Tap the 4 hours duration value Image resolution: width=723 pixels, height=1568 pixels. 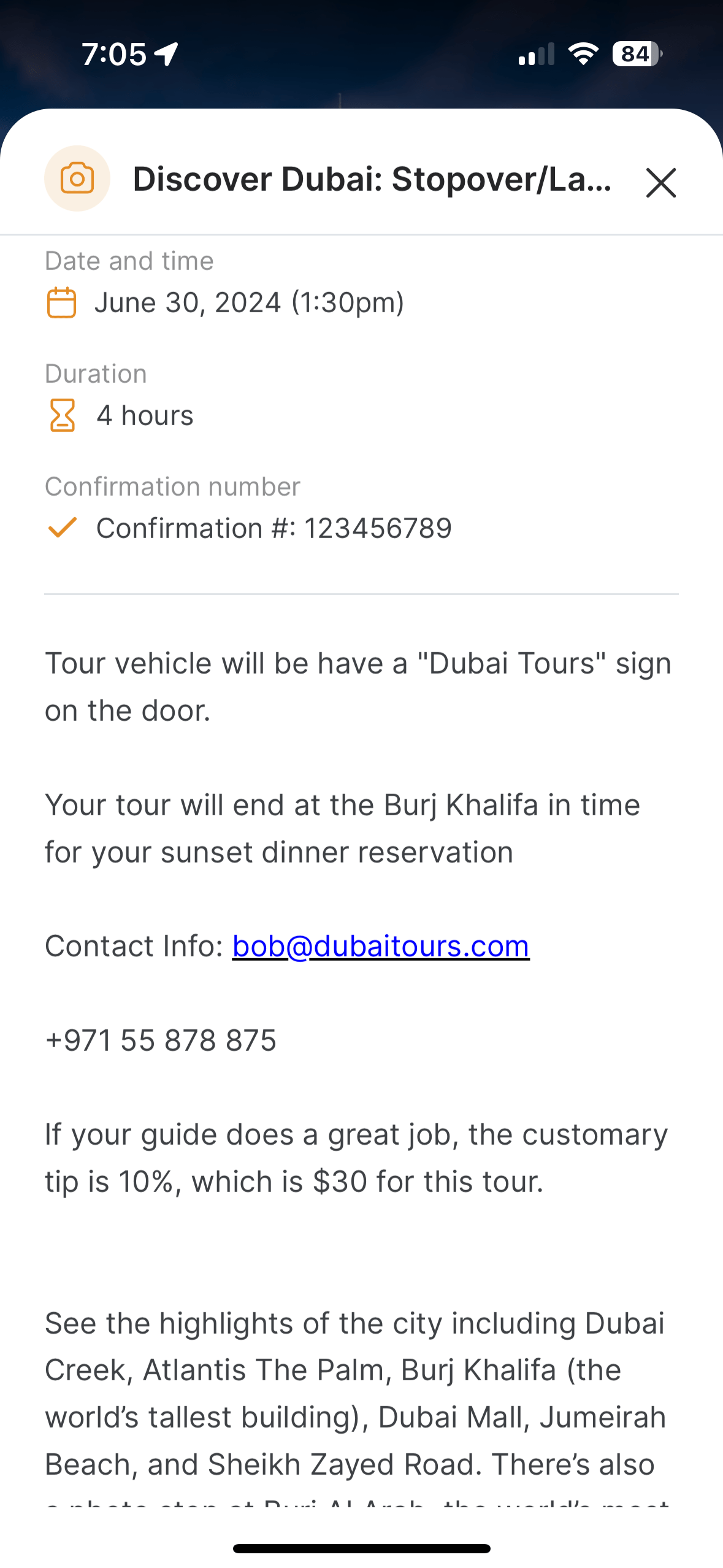click(145, 415)
